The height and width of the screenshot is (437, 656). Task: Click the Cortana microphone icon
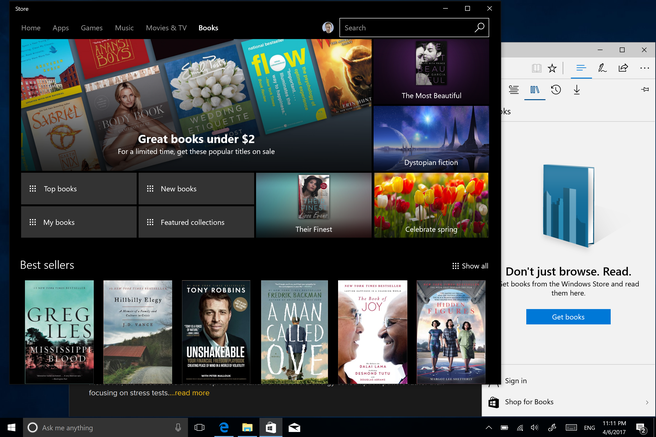click(178, 427)
